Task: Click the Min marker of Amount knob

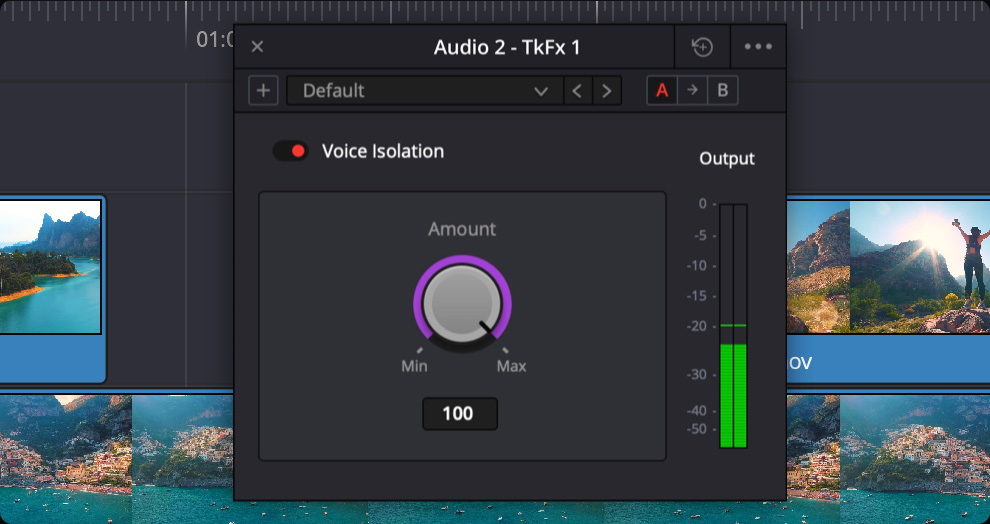Action: [415, 365]
